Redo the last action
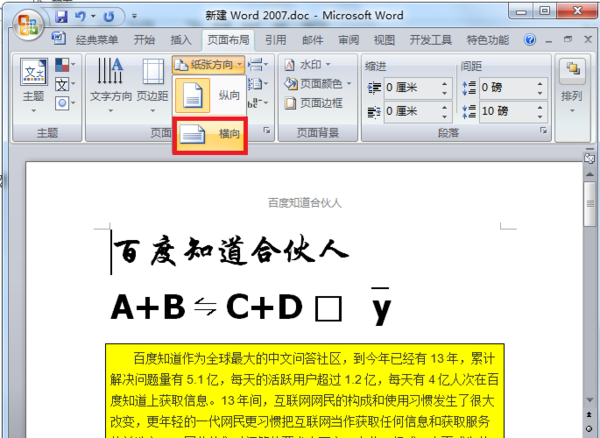 click(x=109, y=16)
